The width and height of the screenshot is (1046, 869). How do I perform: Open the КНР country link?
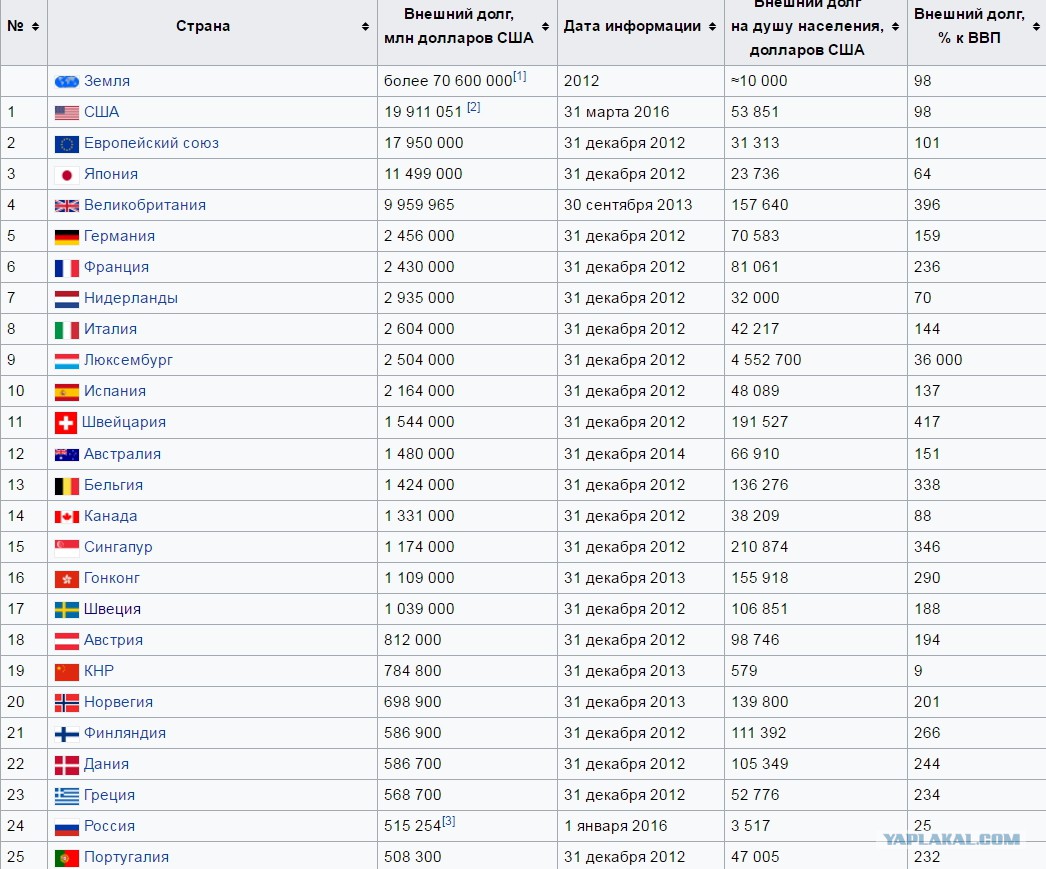(x=99, y=671)
